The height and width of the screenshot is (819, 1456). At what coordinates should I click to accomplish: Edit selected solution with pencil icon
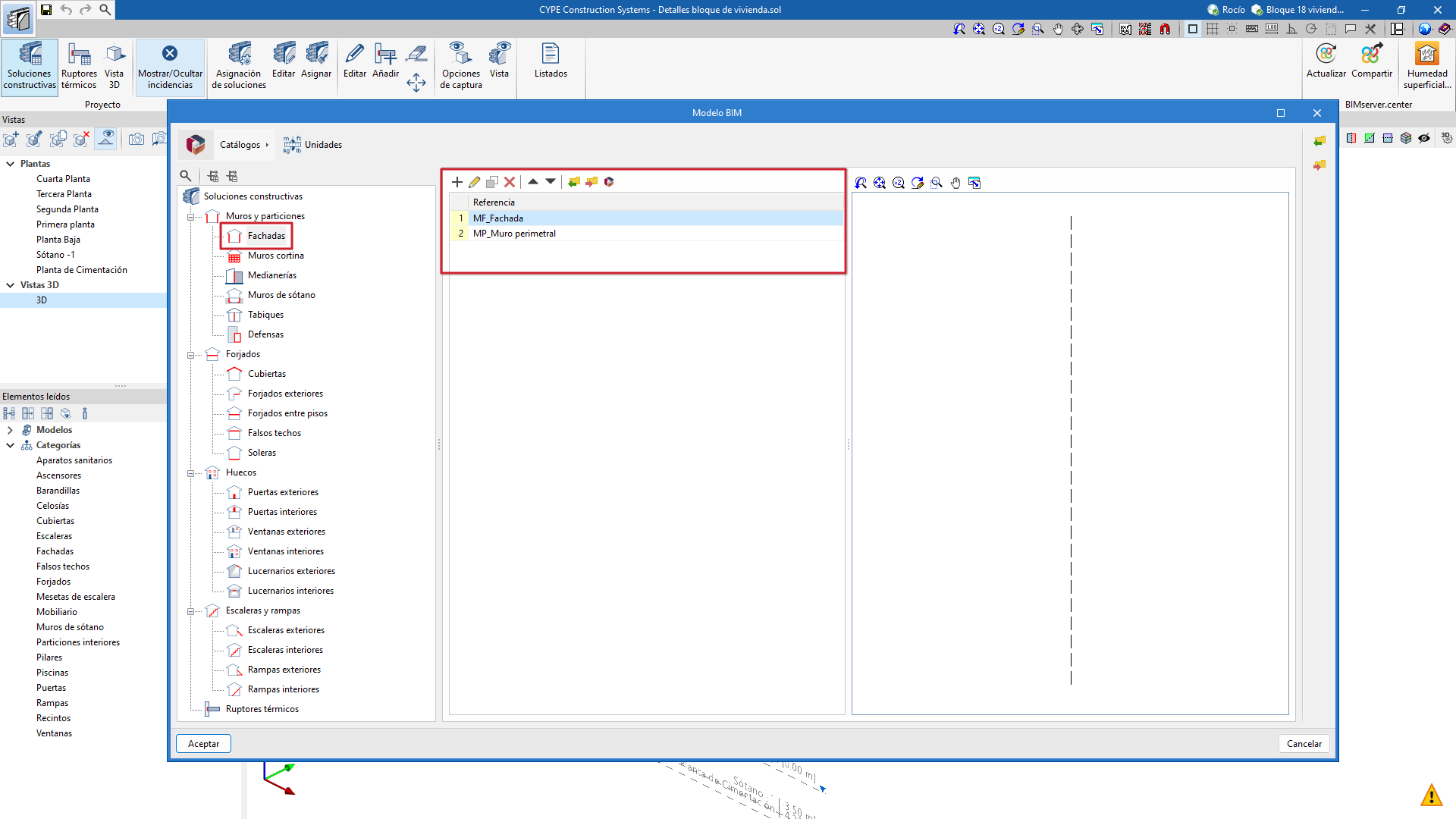click(x=475, y=182)
